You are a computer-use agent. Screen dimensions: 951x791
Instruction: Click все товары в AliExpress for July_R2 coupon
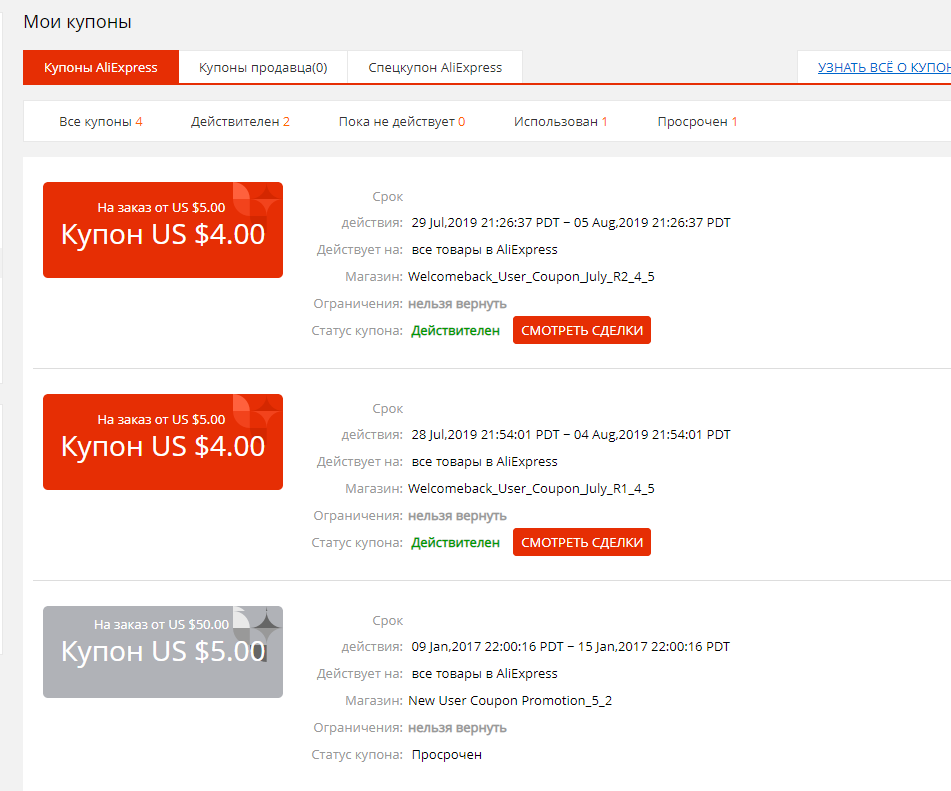pyautogui.click(x=484, y=249)
